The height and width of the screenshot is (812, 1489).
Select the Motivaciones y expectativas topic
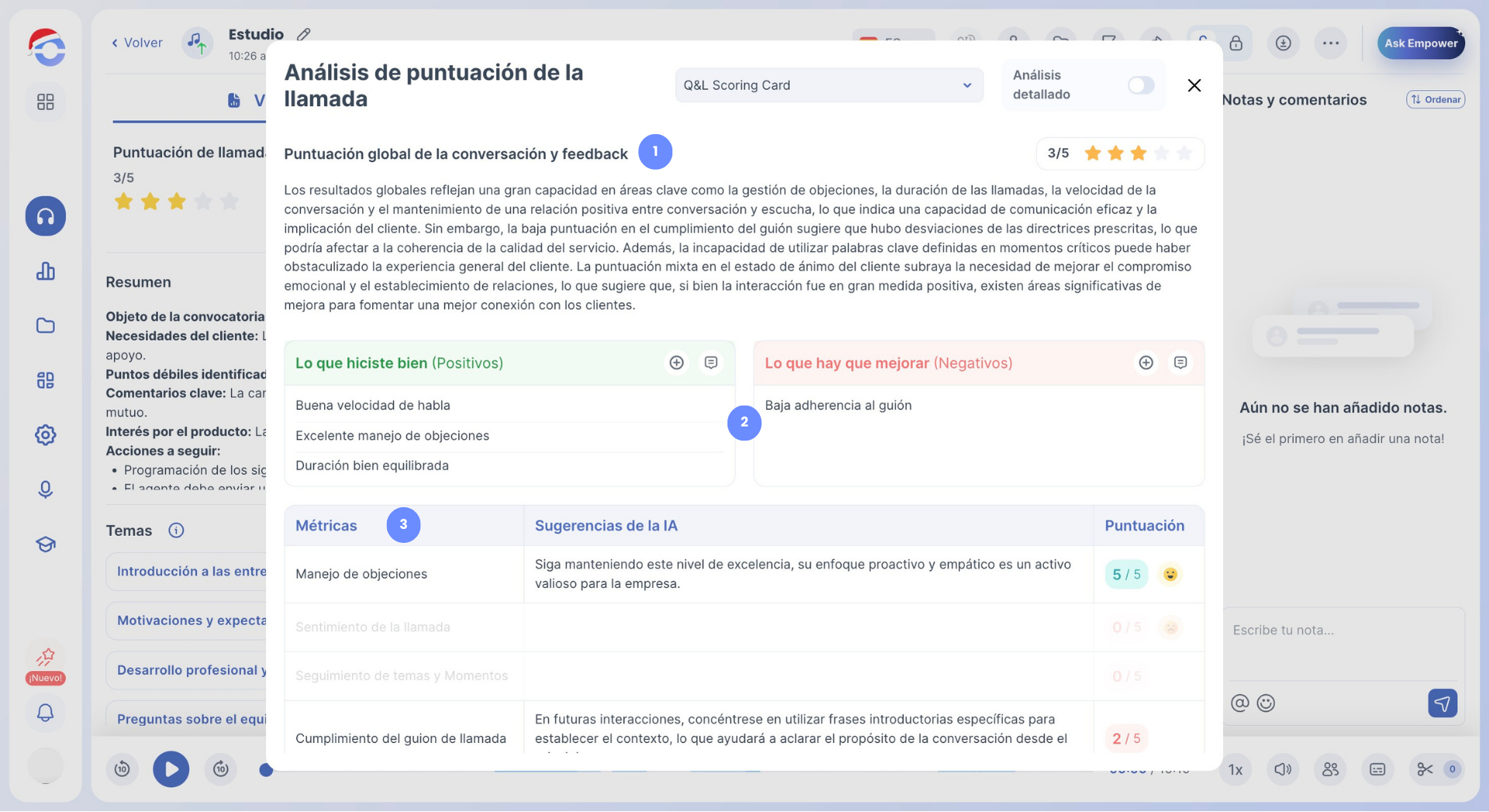pos(191,620)
